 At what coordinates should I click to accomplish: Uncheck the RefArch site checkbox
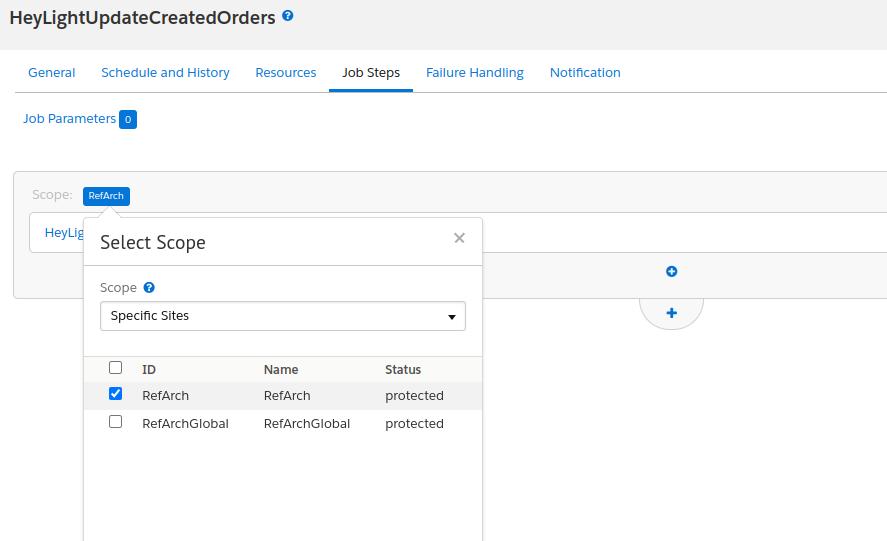pos(115,393)
